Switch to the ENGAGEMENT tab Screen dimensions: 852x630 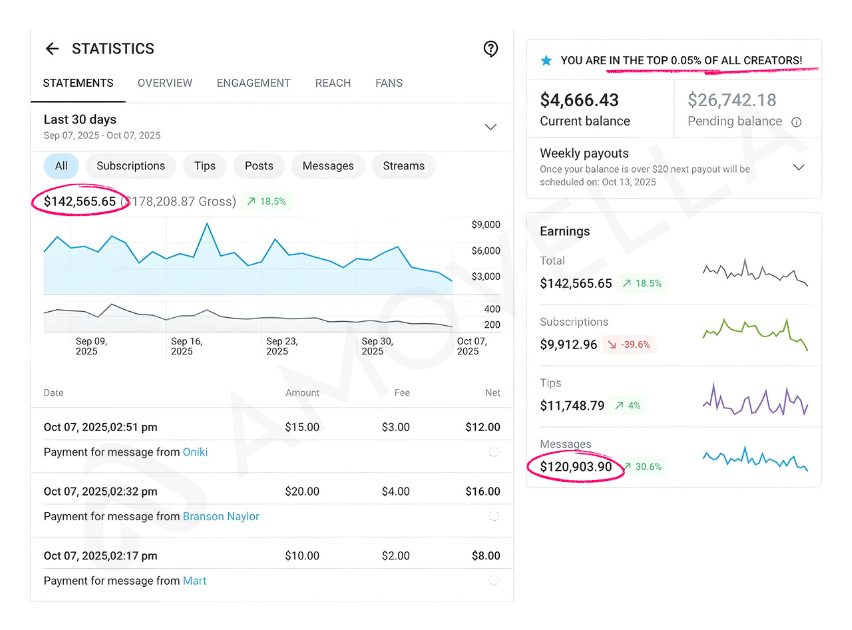(x=253, y=84)
